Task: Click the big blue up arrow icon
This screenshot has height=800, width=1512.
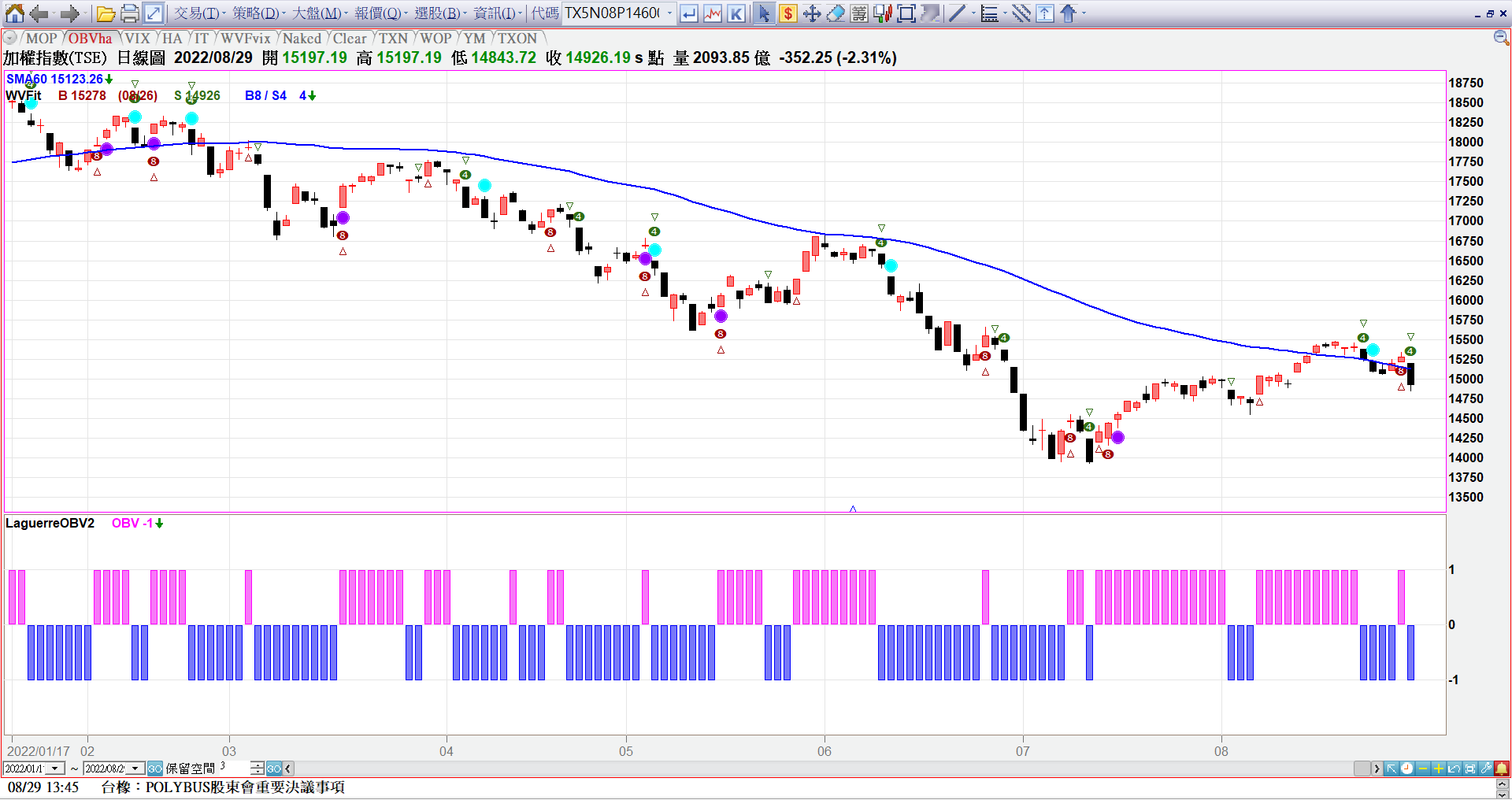Action: 1068,13
